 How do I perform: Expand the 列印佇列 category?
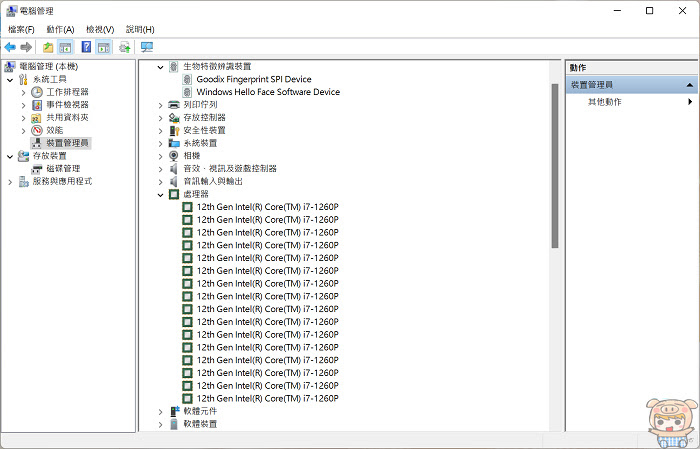point(160,105)
